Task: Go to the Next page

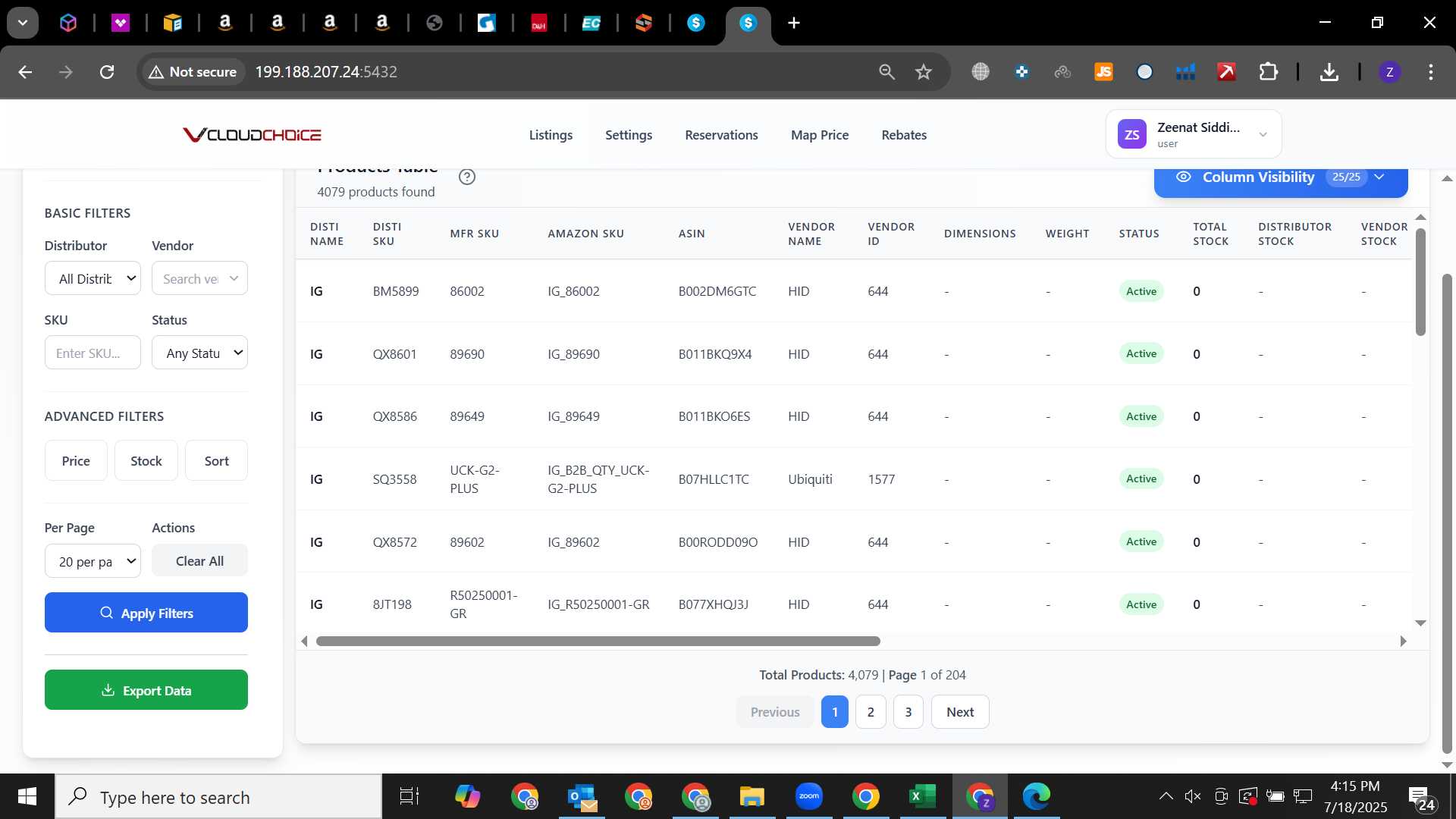Action: [960, 712]
